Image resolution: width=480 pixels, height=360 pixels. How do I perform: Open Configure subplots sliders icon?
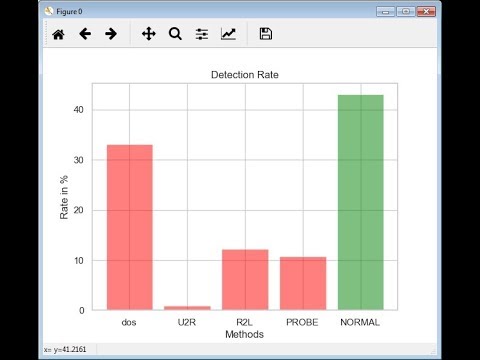point(202,34)
